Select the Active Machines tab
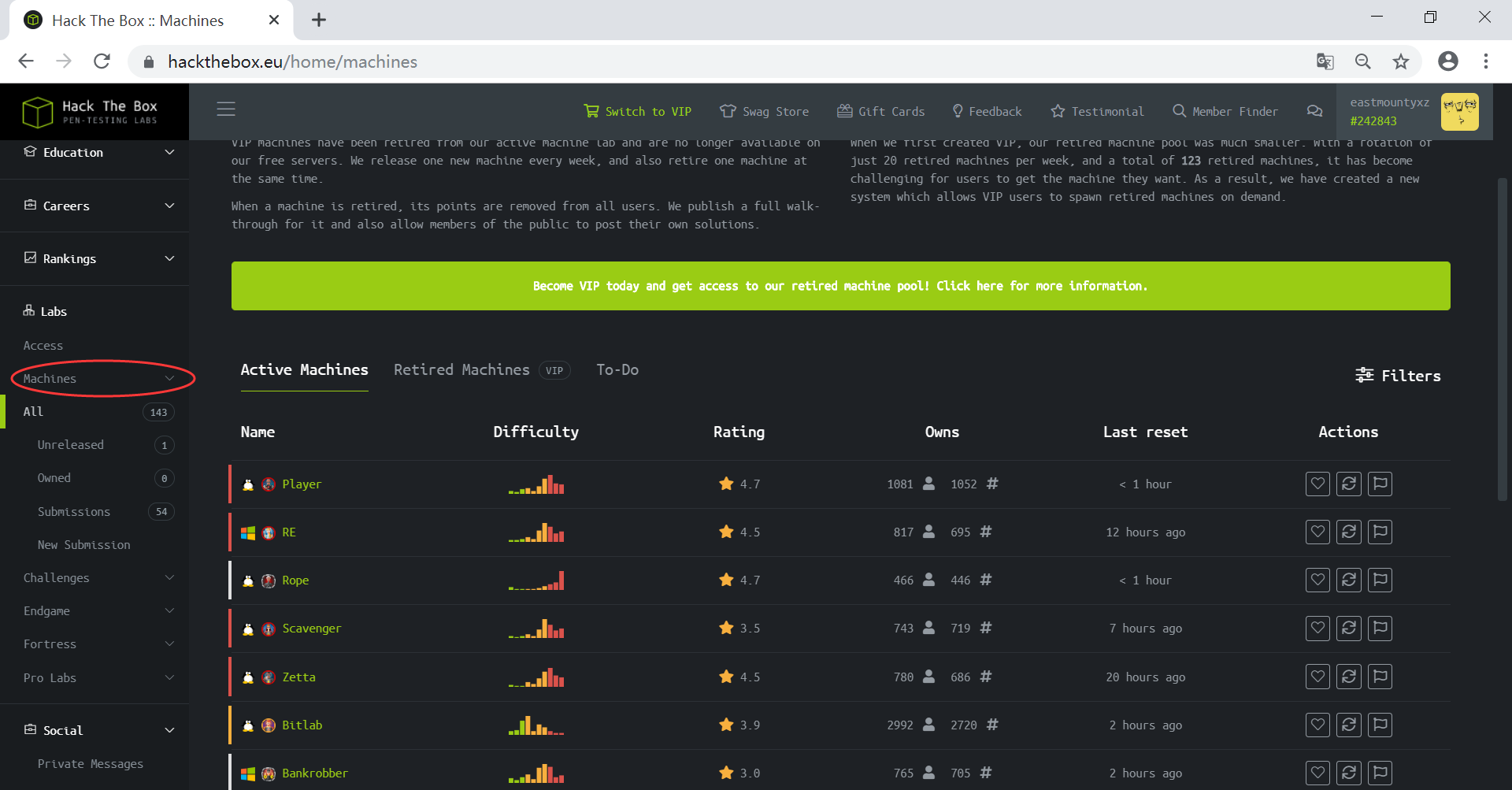This screenshot has height=790, width=1512. [x=304, y=370]
